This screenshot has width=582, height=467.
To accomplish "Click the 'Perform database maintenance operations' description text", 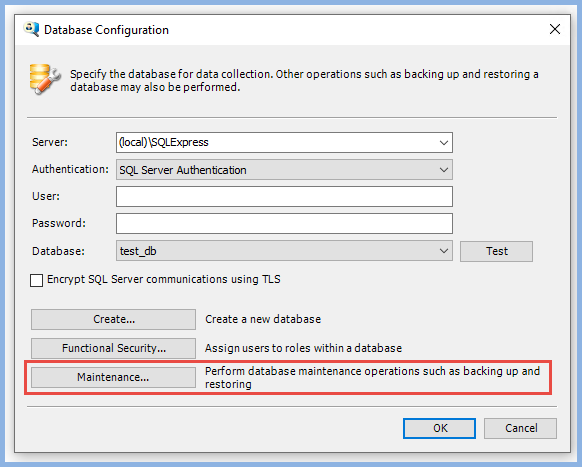I will point(372,377).
